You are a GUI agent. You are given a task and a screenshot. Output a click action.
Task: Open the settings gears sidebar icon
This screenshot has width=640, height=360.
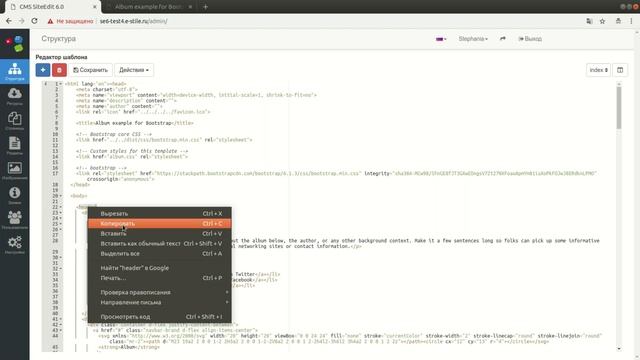[15, 245]
